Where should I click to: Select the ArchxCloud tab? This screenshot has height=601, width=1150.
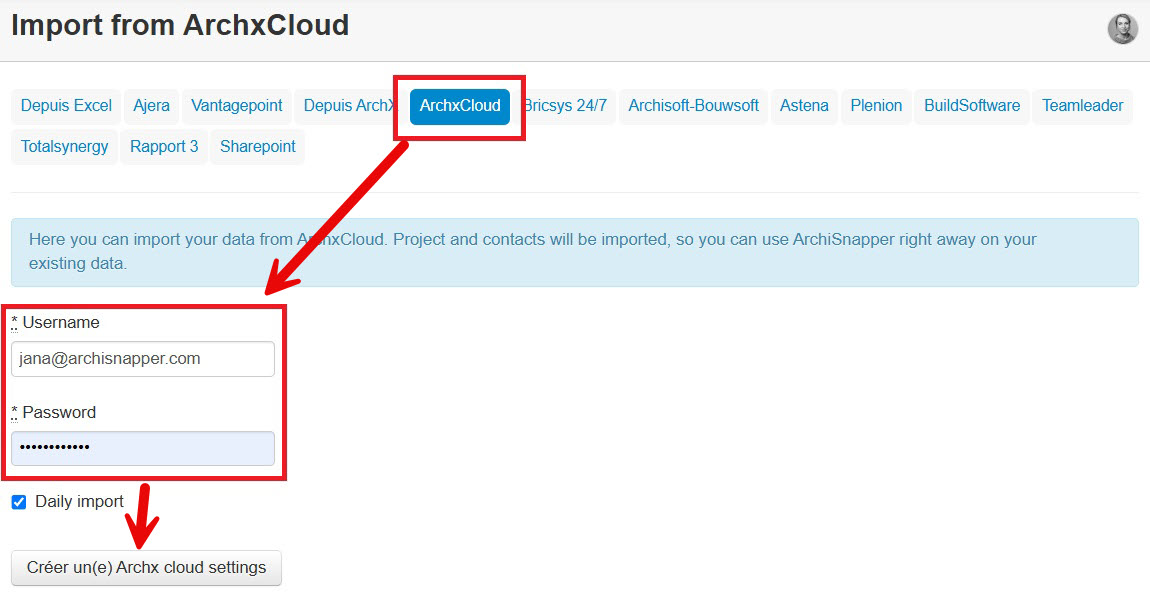(460, 106)
